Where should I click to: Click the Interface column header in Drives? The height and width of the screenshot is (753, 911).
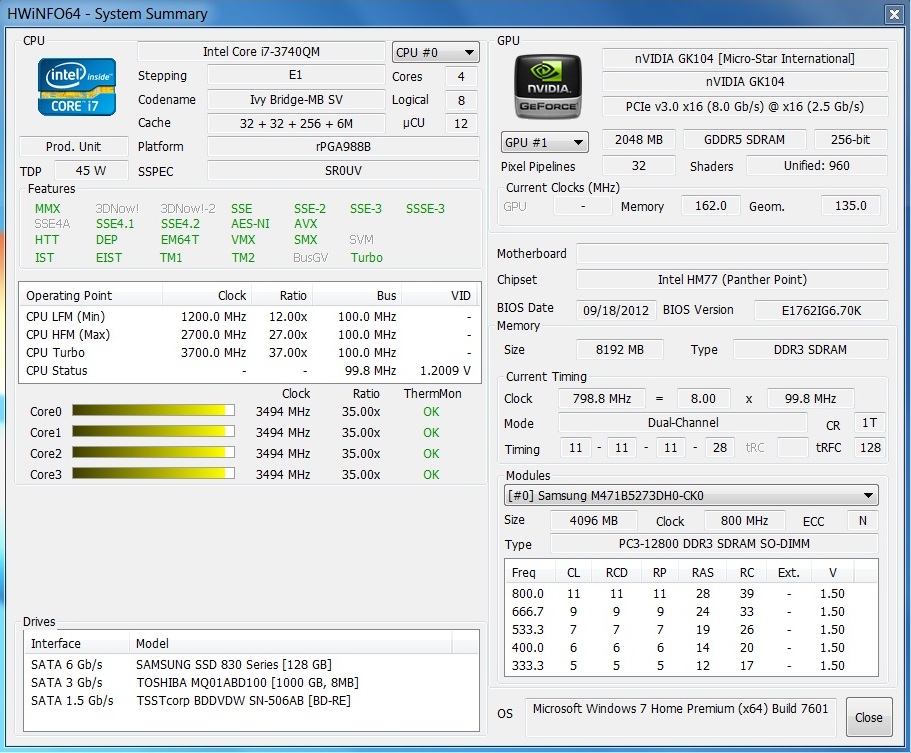76,643
